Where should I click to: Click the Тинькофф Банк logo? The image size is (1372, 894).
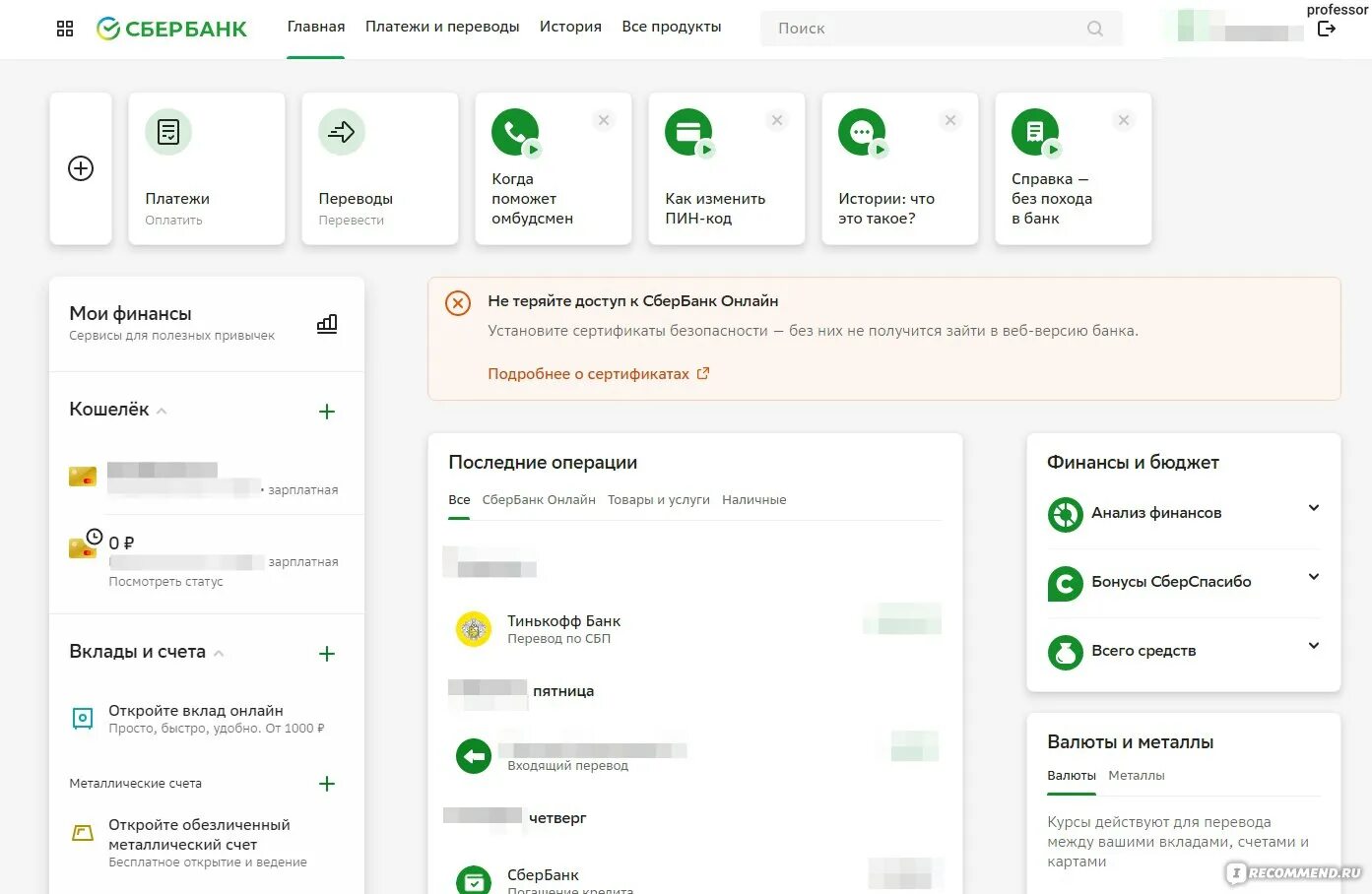tap(474, 629)
